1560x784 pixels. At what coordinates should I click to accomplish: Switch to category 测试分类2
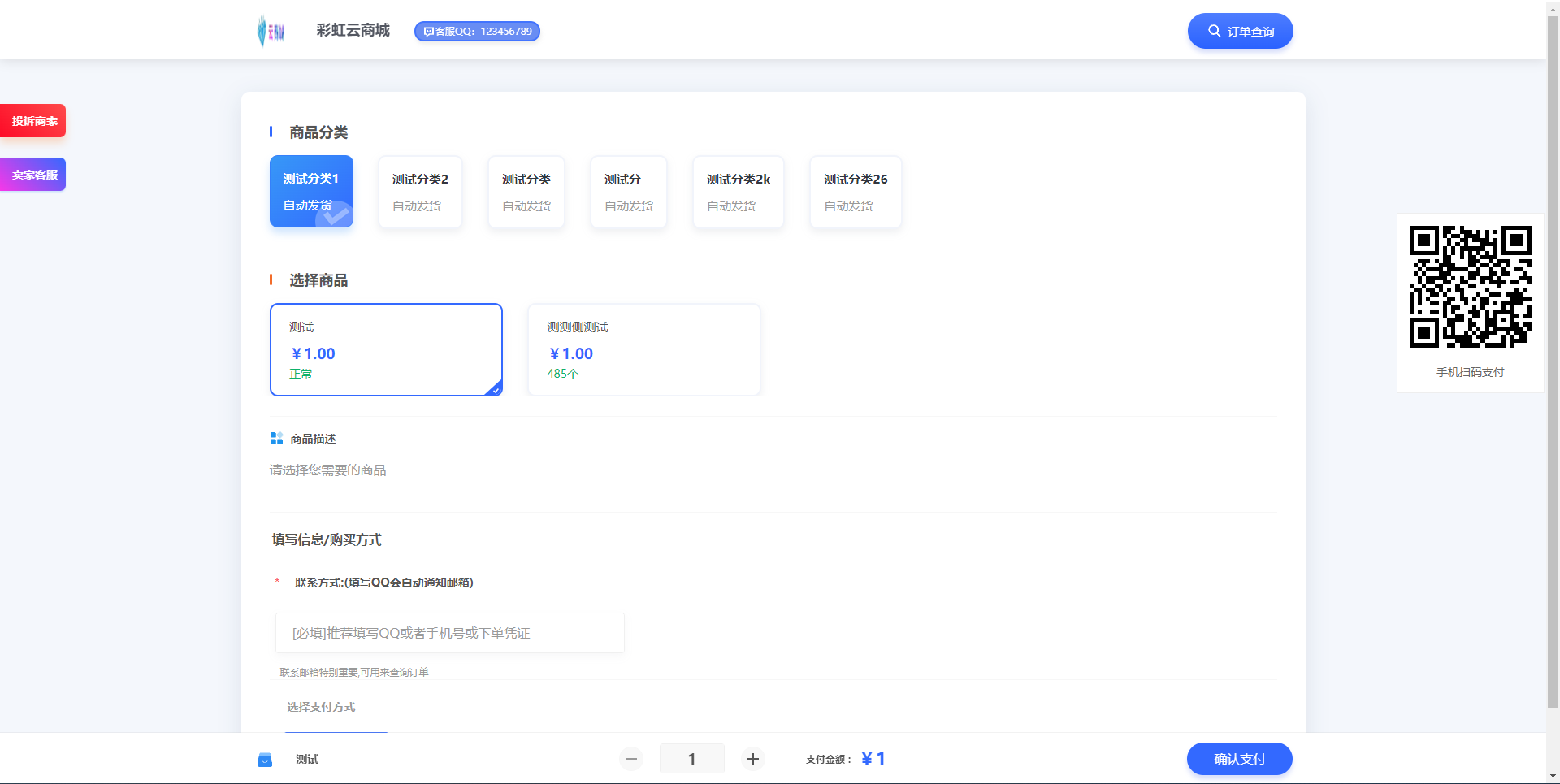coord(420,192)
